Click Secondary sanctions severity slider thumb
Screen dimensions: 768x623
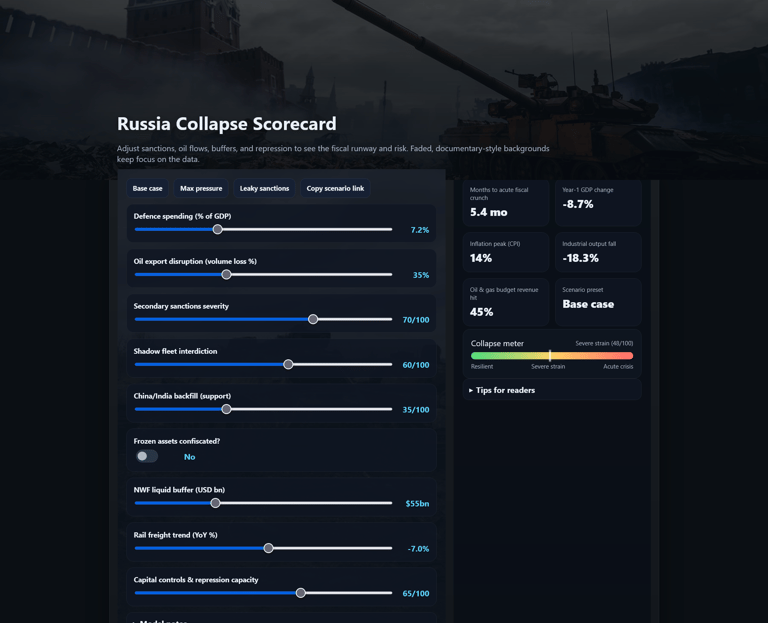tap(313, 319)
